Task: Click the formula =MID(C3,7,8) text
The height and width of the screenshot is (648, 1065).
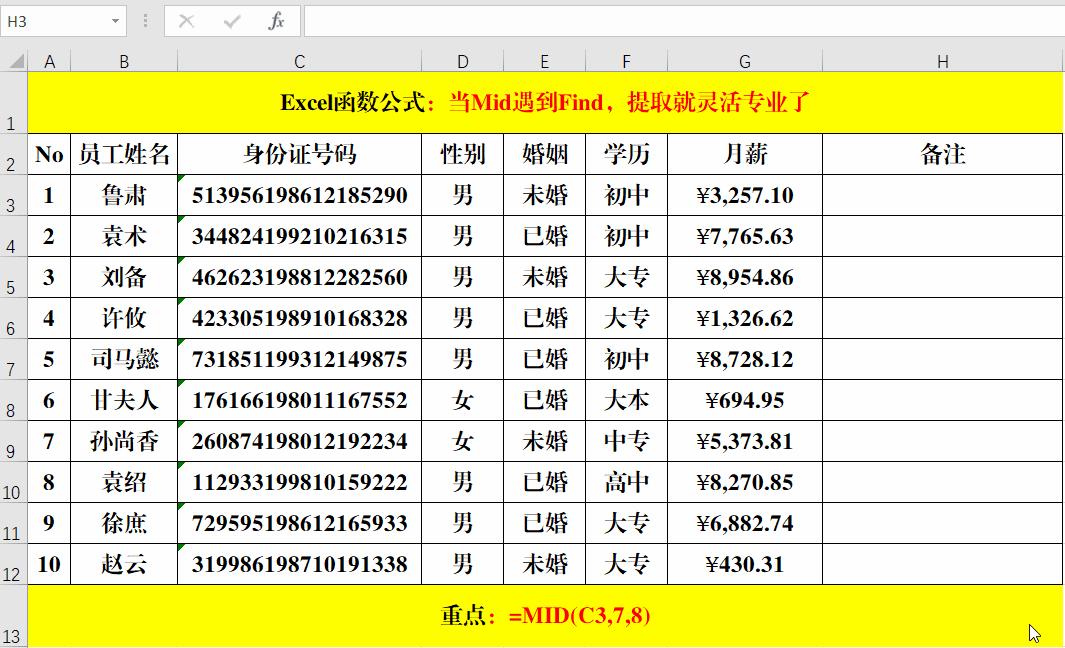Action: [x=578, y=616]
